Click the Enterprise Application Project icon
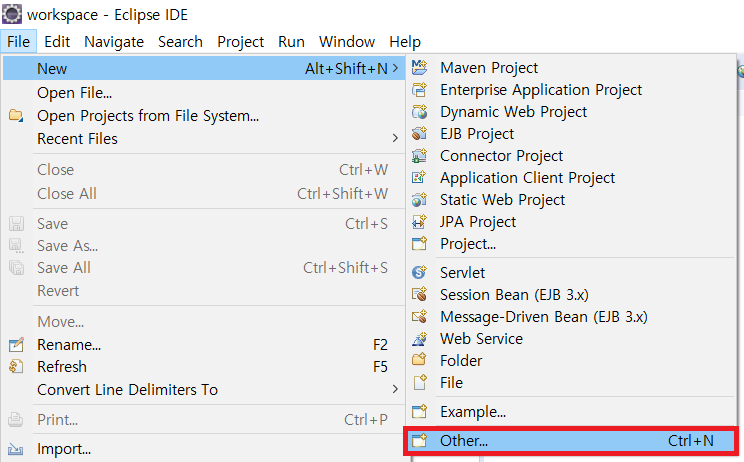The width and height of the screenshot is (744, 462). 419,90
